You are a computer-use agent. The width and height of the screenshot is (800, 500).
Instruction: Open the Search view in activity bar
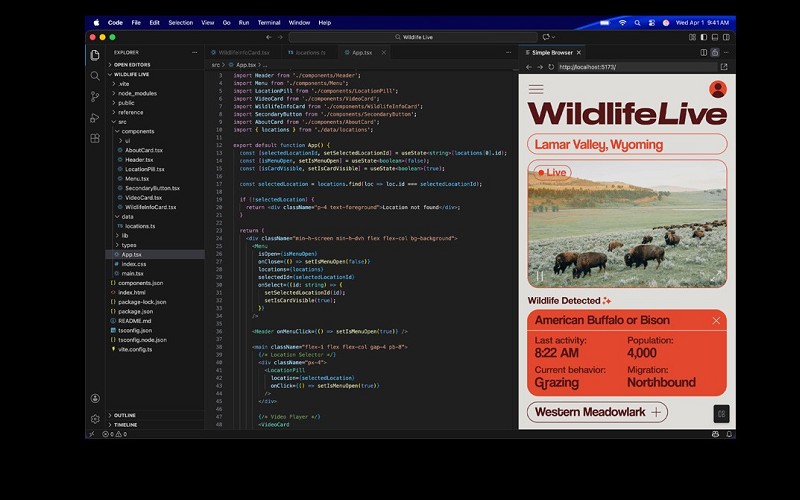95,76
